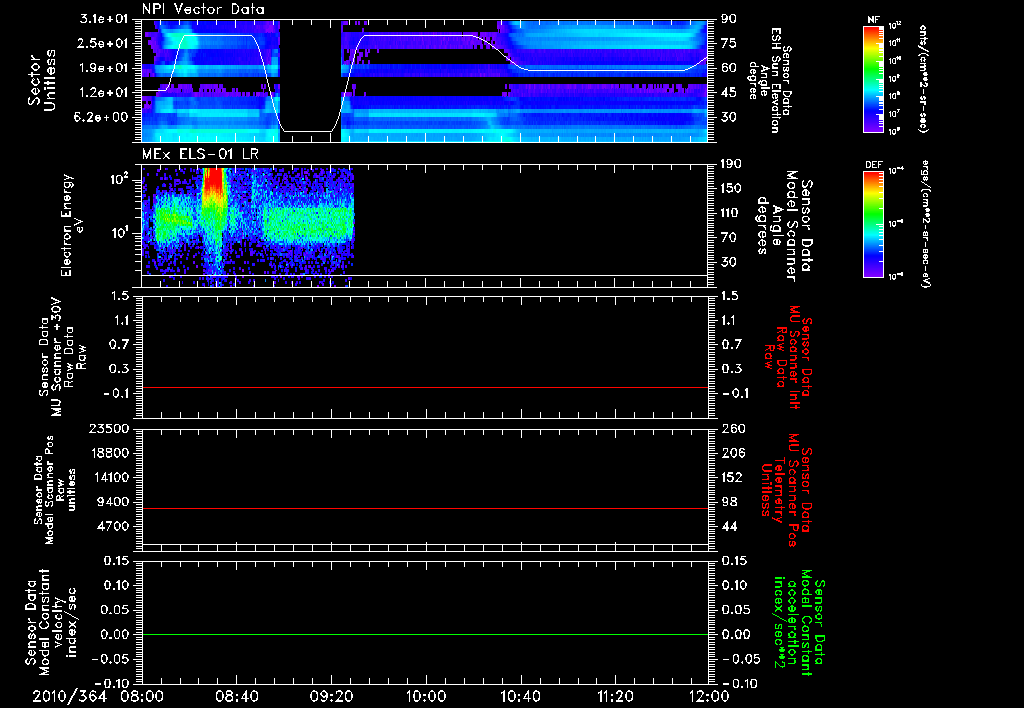
Task: Click the Electron Energy eV axis label
Action: click(72, 225)
